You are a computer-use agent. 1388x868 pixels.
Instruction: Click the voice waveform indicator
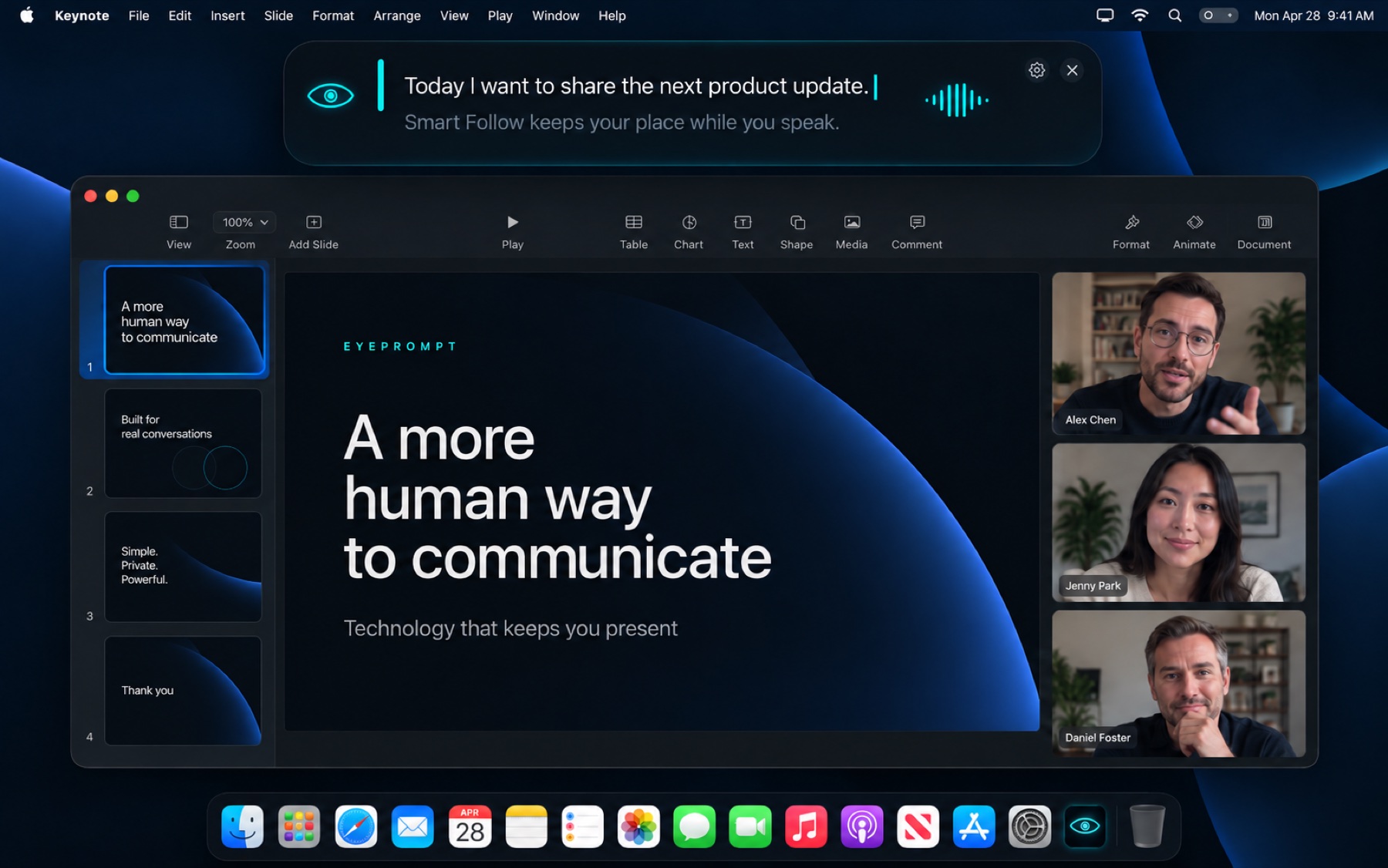tap(956, 99)
